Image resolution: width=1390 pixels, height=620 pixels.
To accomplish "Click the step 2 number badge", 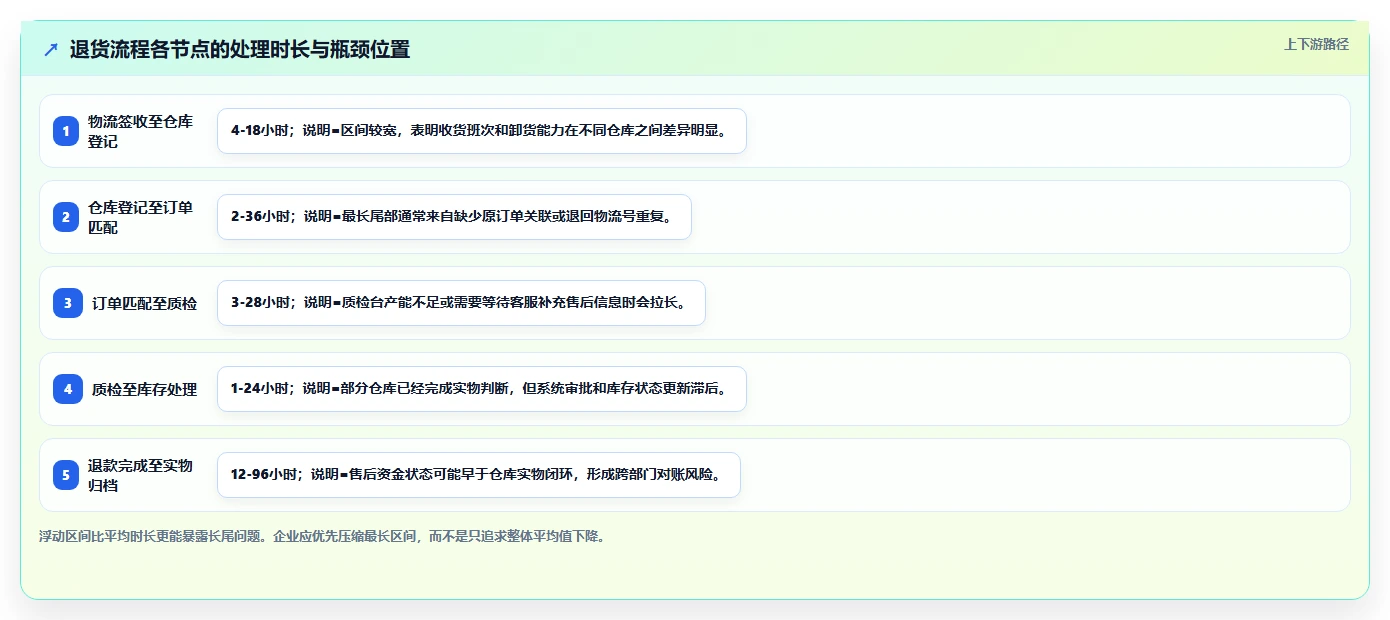I will (x=66, y=217).
